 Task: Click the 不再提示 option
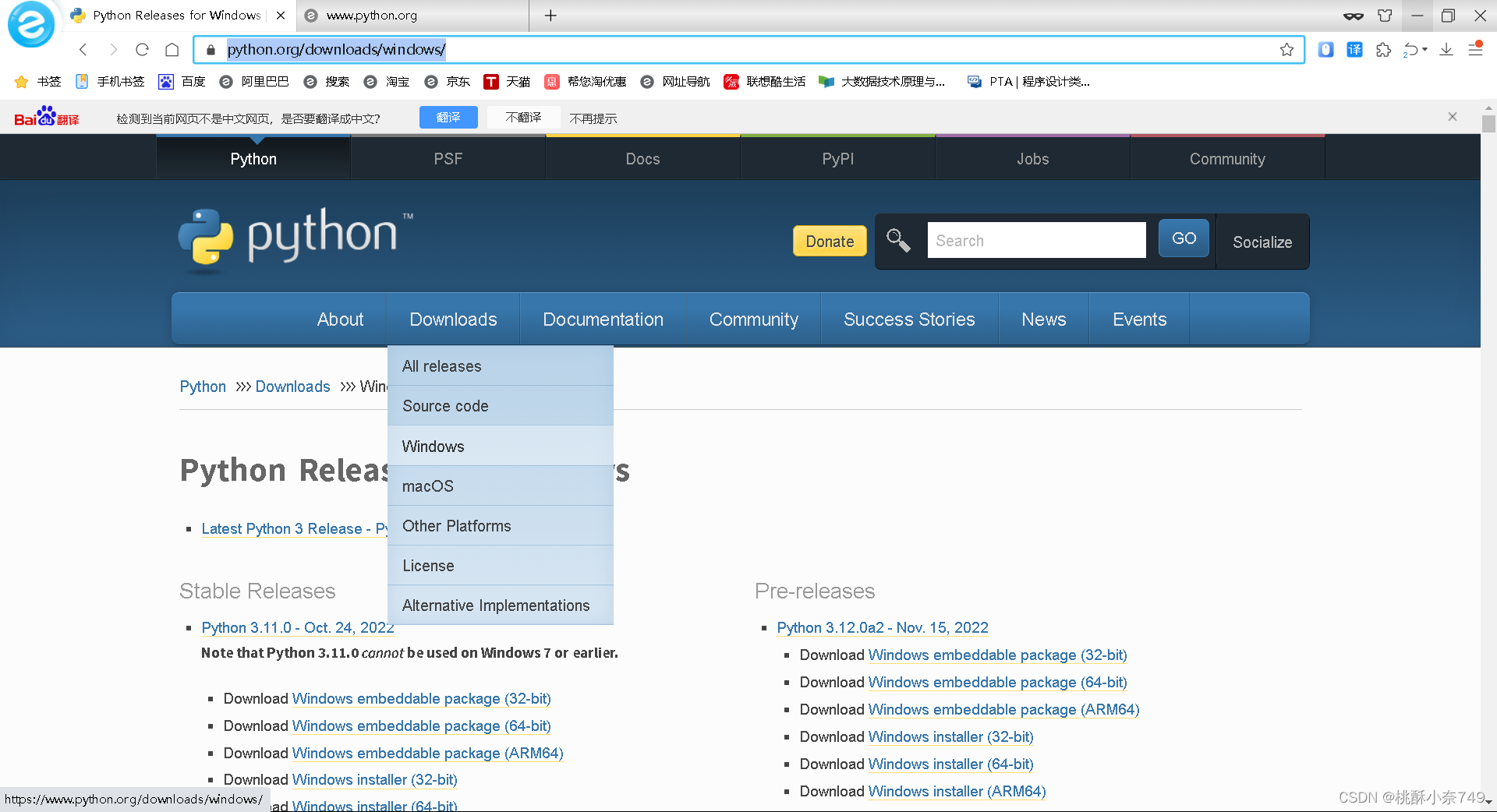coord(593,118)
